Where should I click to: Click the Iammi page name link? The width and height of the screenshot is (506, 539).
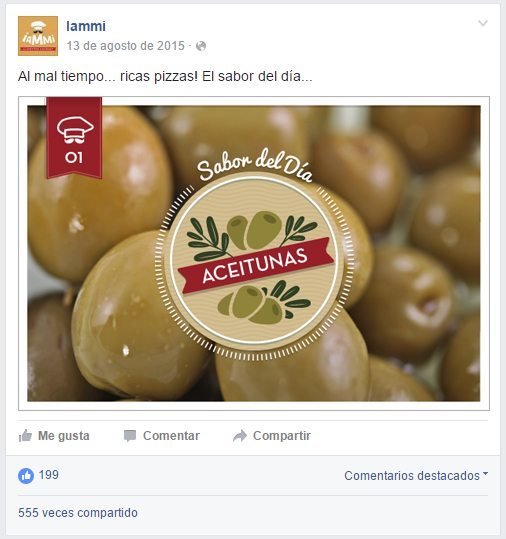86,26
